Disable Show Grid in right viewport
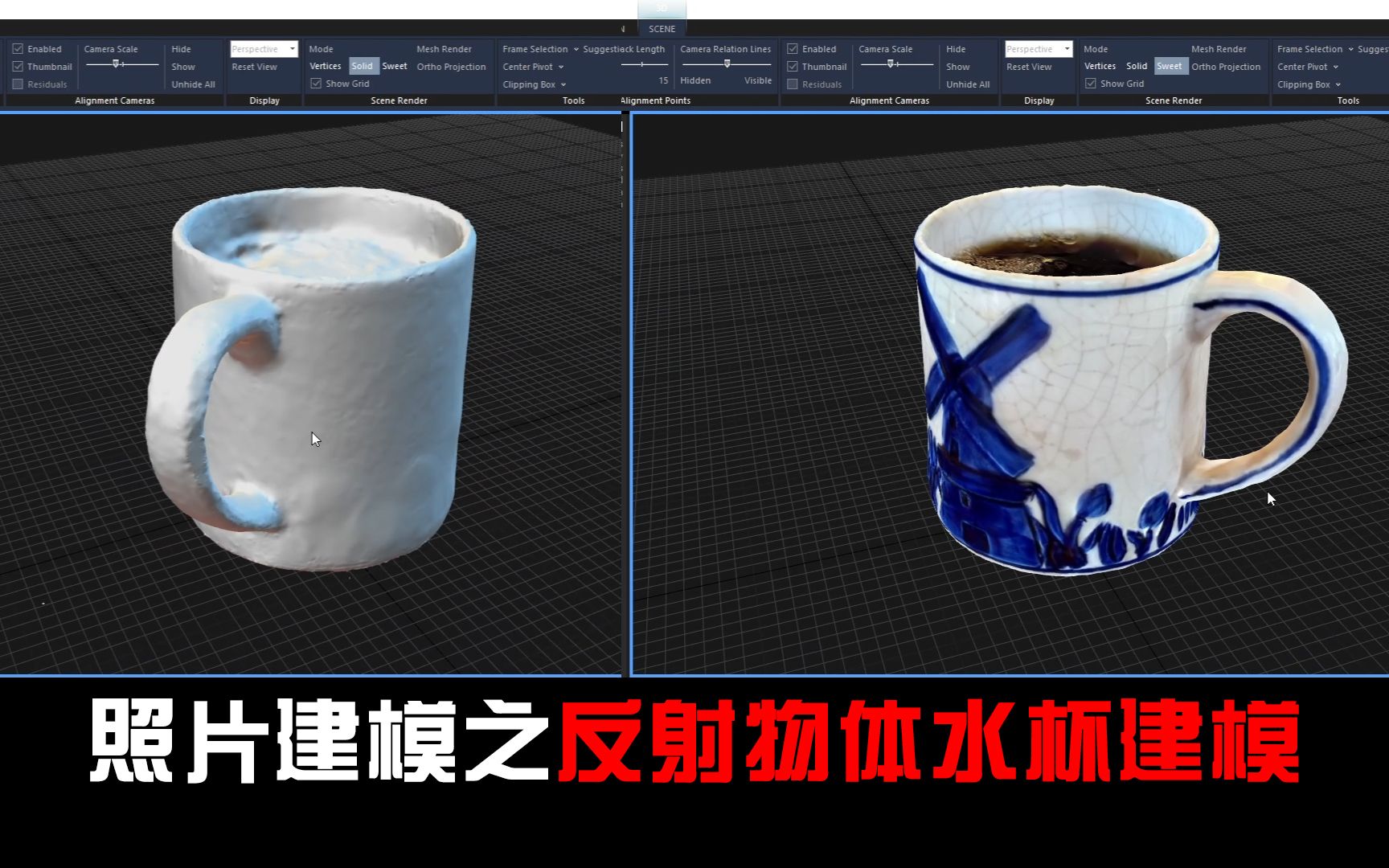Image resolution: width=1389 pixels, height=868 pixels. coord(1091,83)
